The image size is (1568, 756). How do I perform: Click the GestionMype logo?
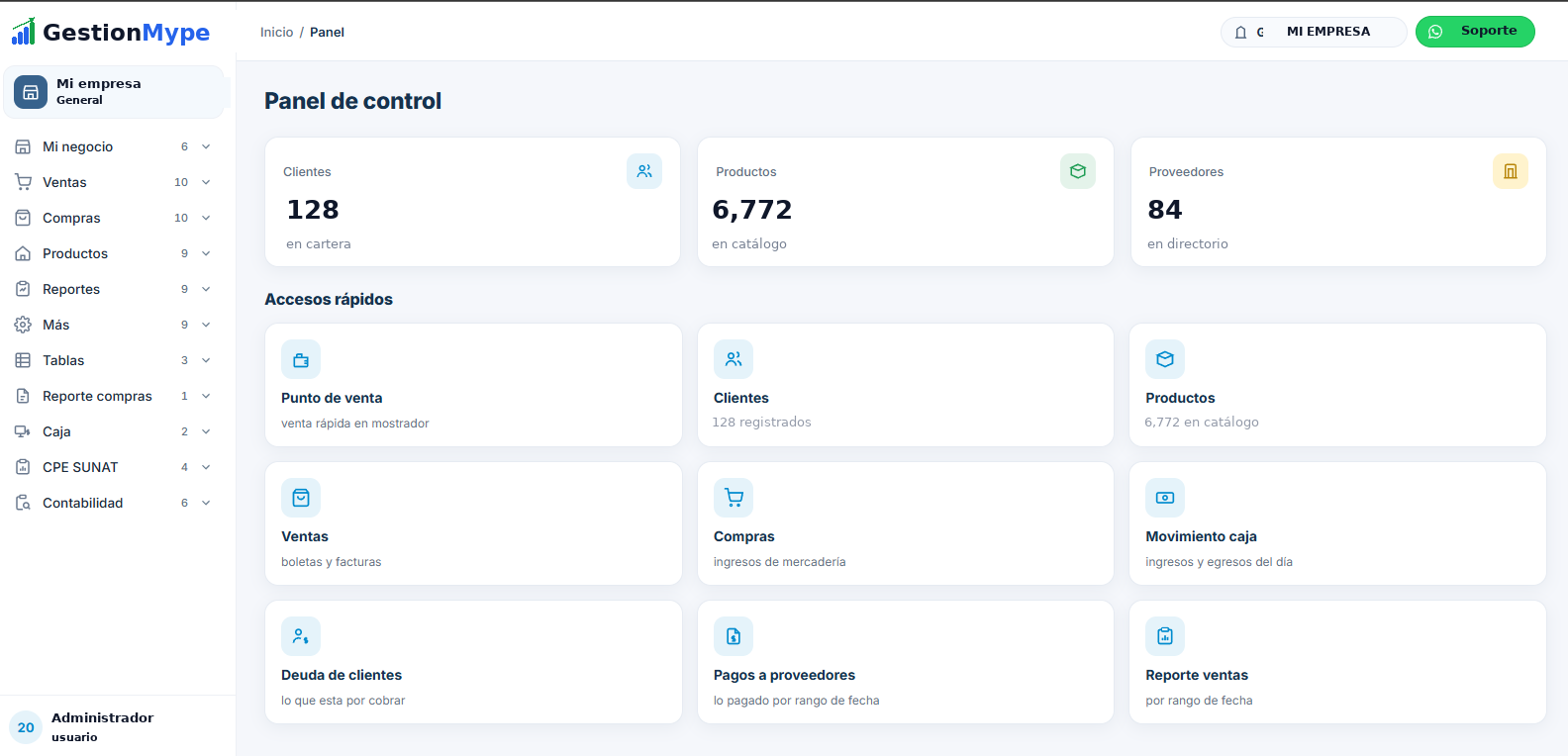[x=111, y=32]
